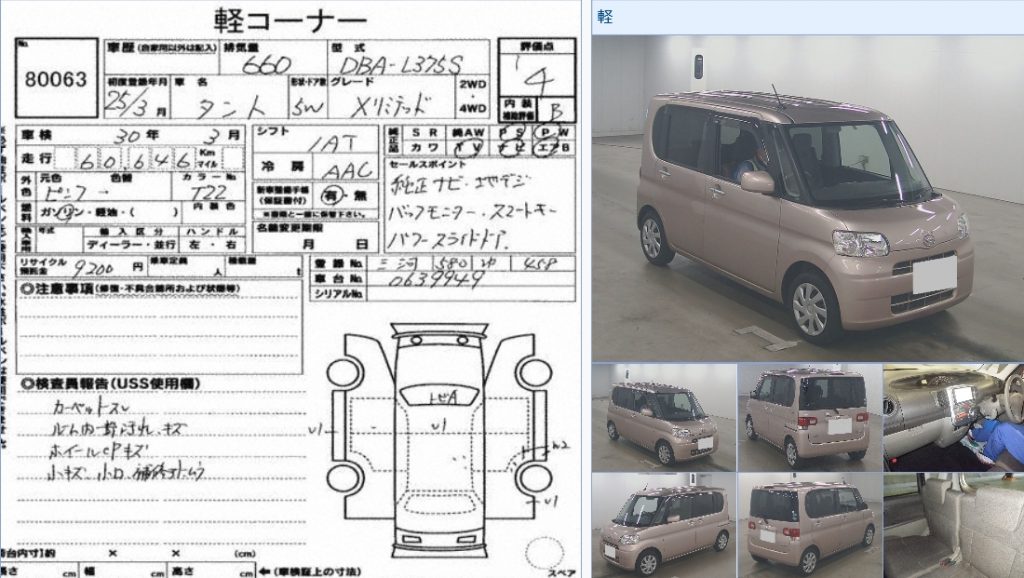Select the front-left view thumbnail of the car

click(x=664, y=525)
